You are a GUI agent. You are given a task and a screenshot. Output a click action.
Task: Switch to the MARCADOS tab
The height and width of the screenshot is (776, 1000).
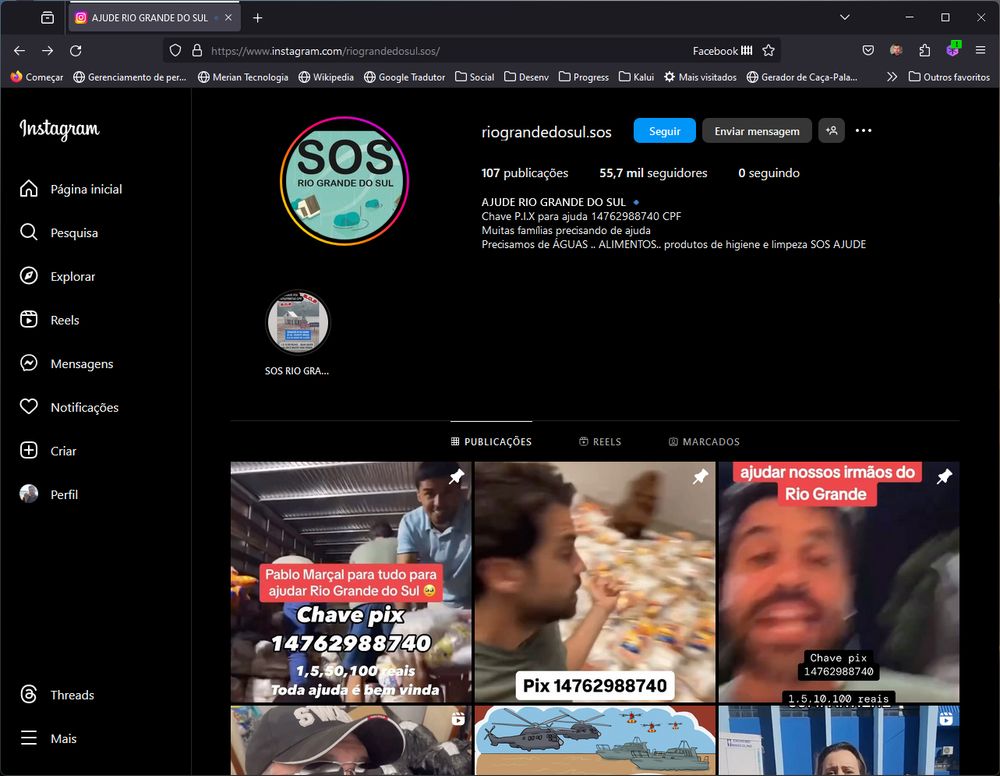pyautogui.click(x=704, y=441)
